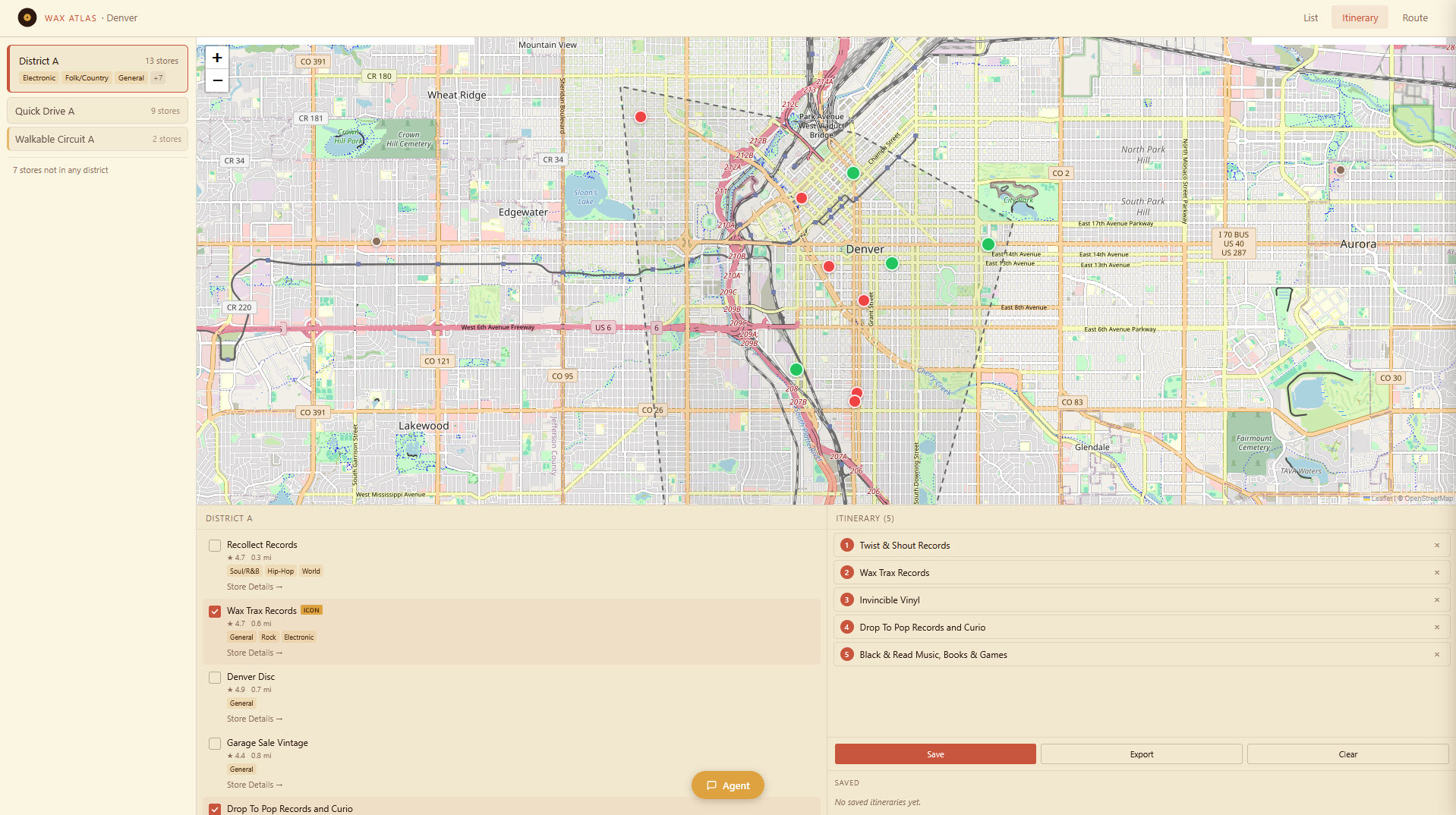Image resolution: width=1456 pixels, height=815 pixels.
Task: Remove Drop To Pop Records from itinerary
Action: coord(1436,628)
